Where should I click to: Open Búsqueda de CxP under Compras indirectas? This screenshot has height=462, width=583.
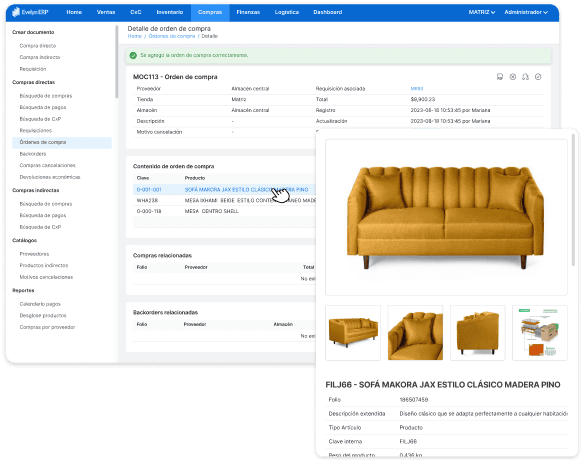pyautogui.click(x=40, y=227)
